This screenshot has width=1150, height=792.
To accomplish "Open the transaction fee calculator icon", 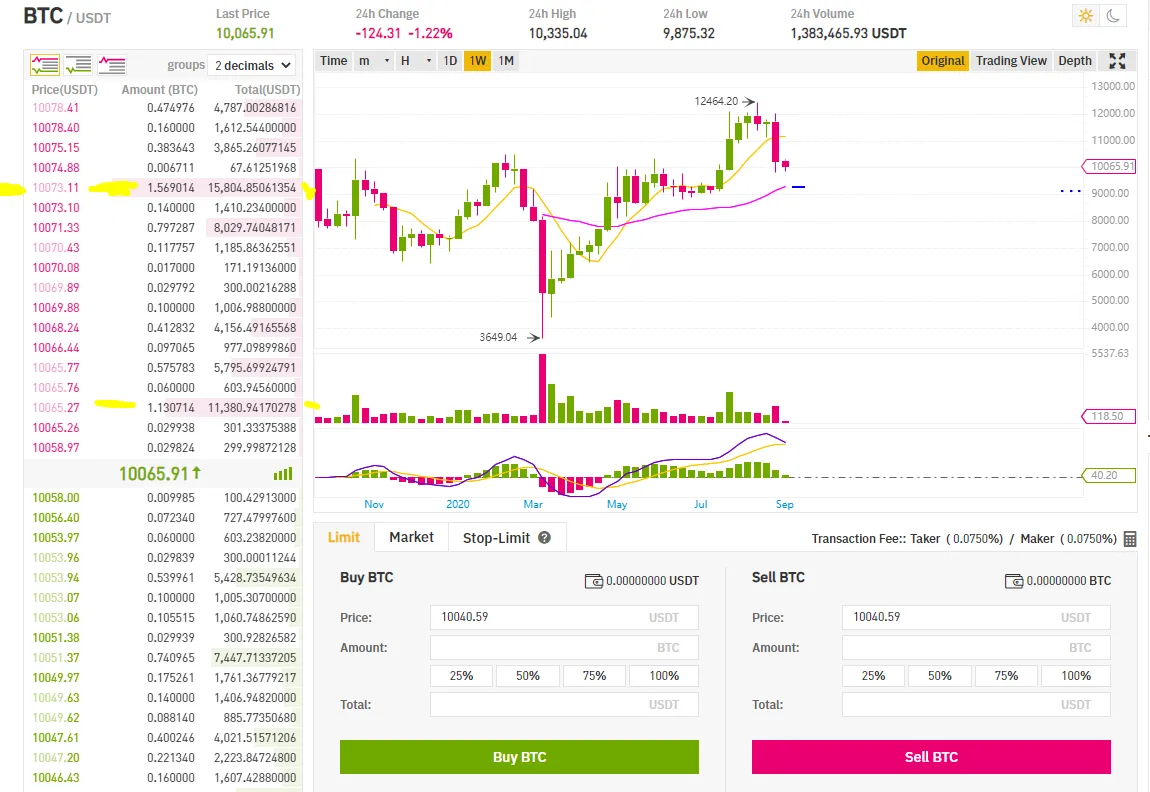I will pyautogui.click(x=1130, y=539).
